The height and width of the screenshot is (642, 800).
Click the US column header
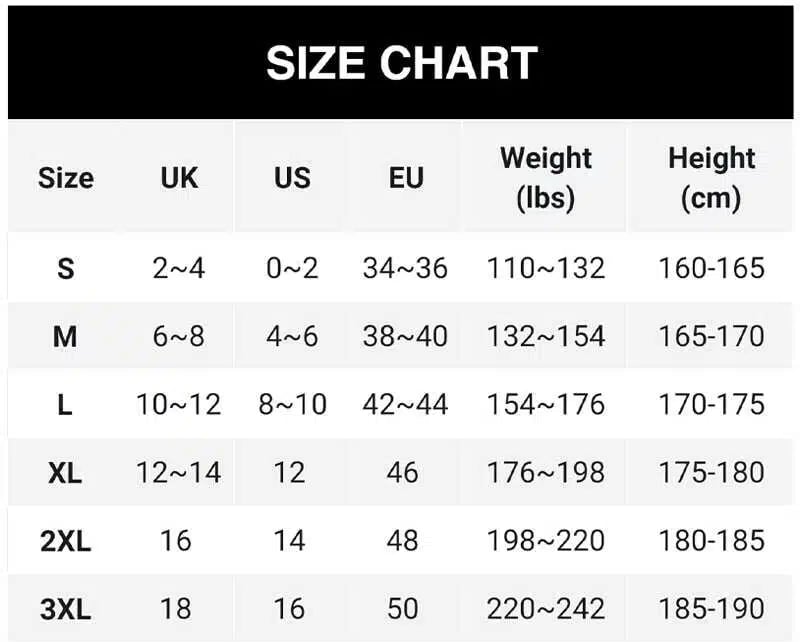292,178
